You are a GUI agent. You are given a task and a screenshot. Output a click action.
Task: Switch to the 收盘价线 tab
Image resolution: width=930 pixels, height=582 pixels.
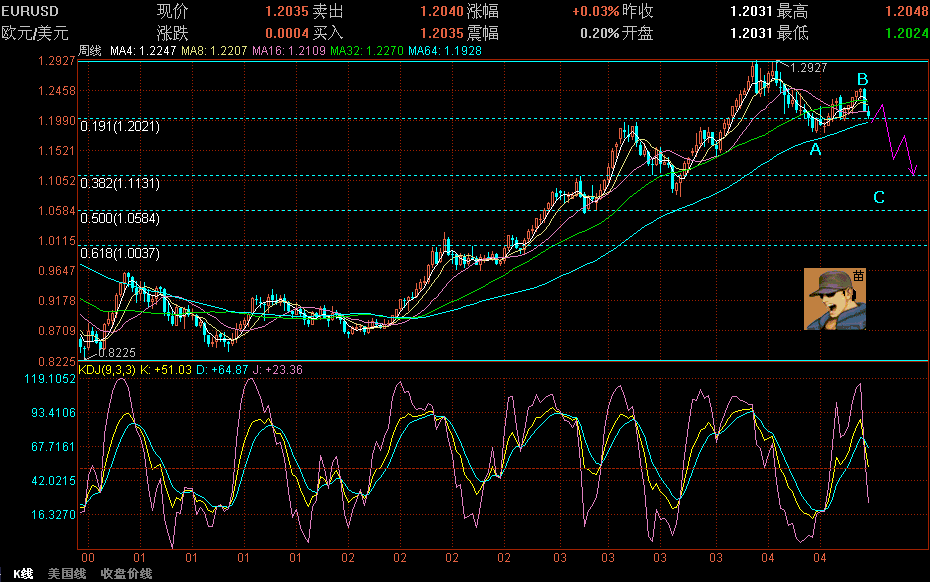[x=126, y=574]
